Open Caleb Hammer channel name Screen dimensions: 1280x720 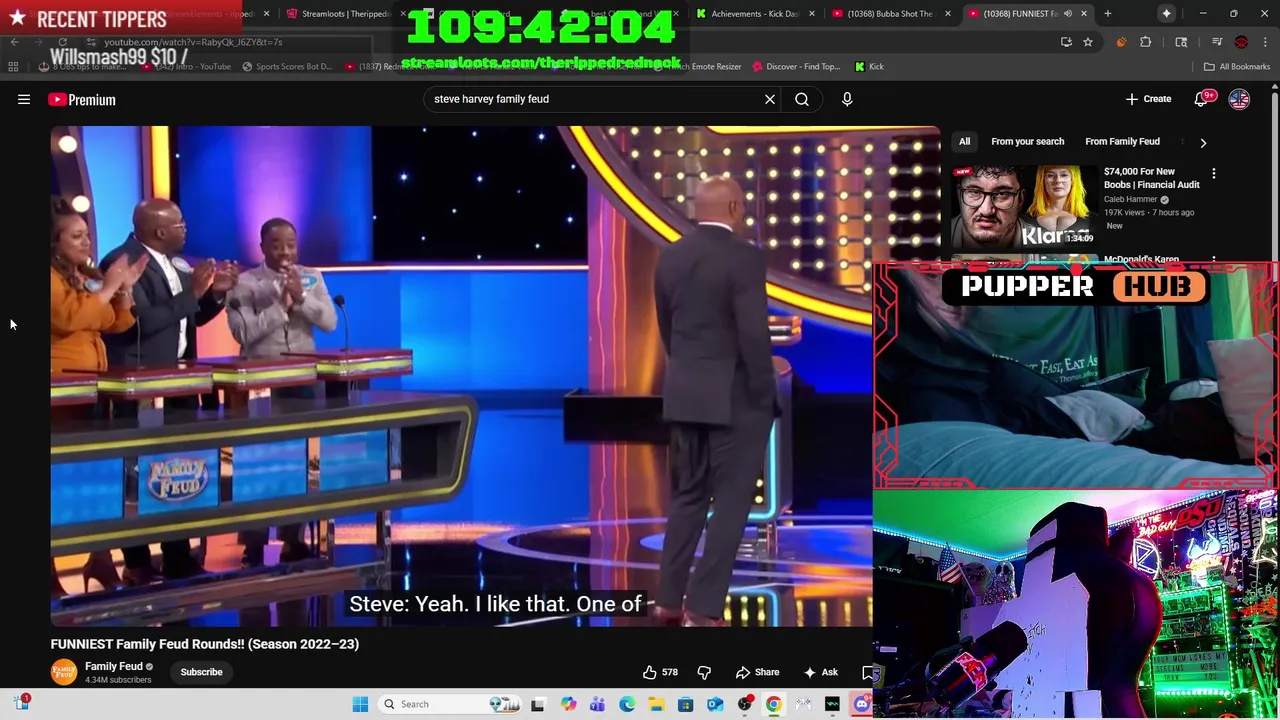click(x=1130, y=199)
